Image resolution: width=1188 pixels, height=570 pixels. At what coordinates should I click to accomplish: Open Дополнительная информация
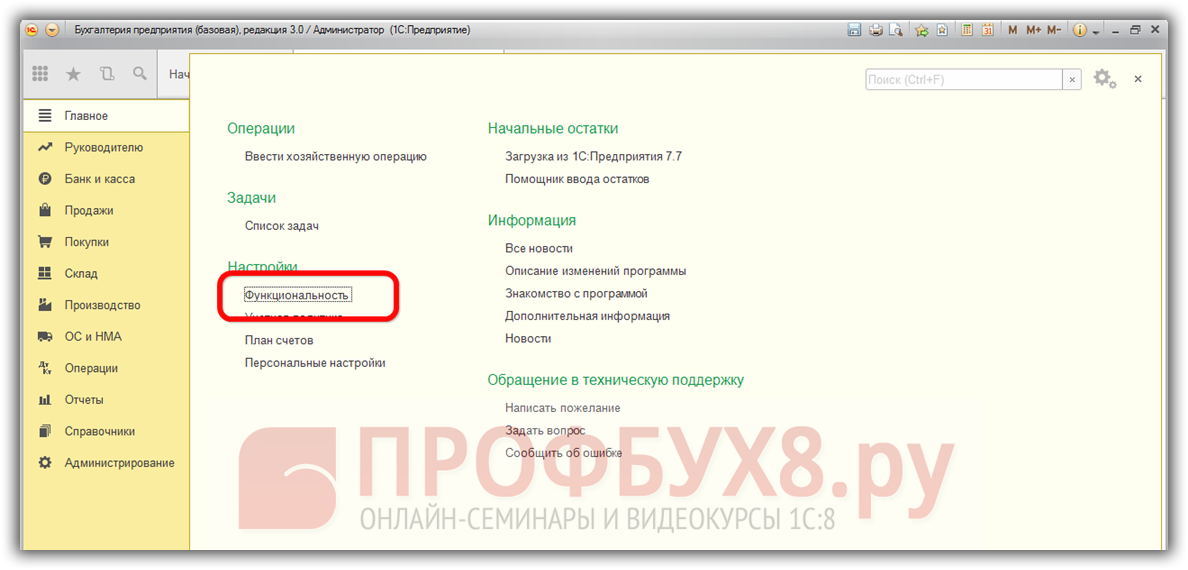[x=587, y=316]
